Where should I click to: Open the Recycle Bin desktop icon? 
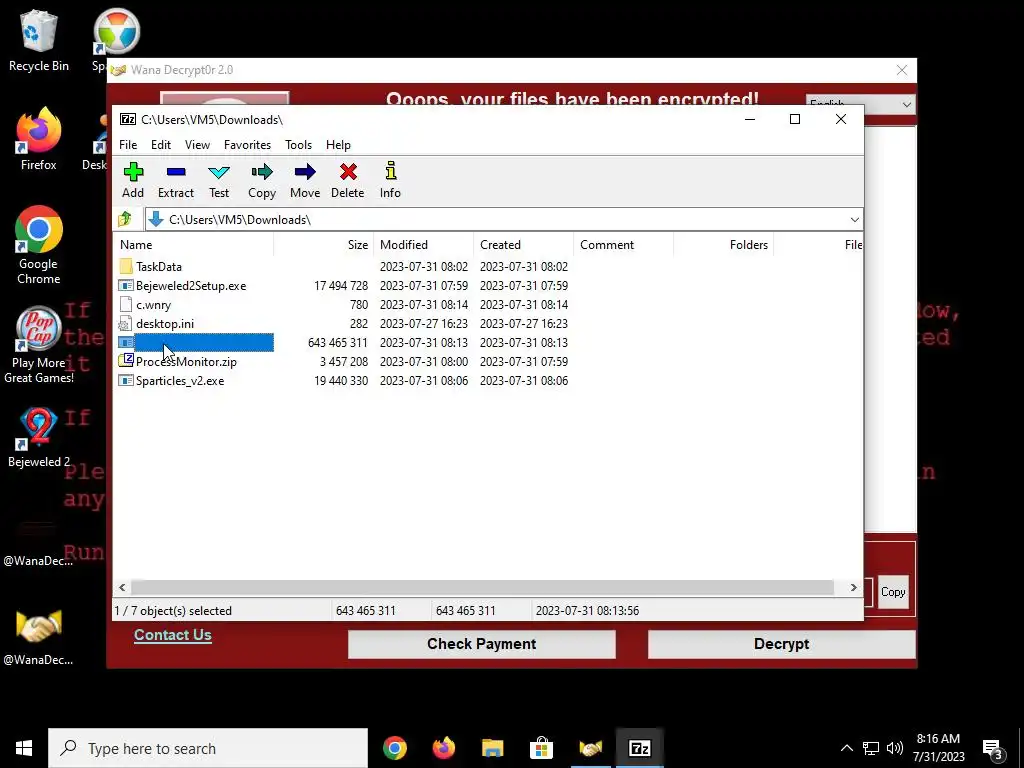[x=39, y=40]
